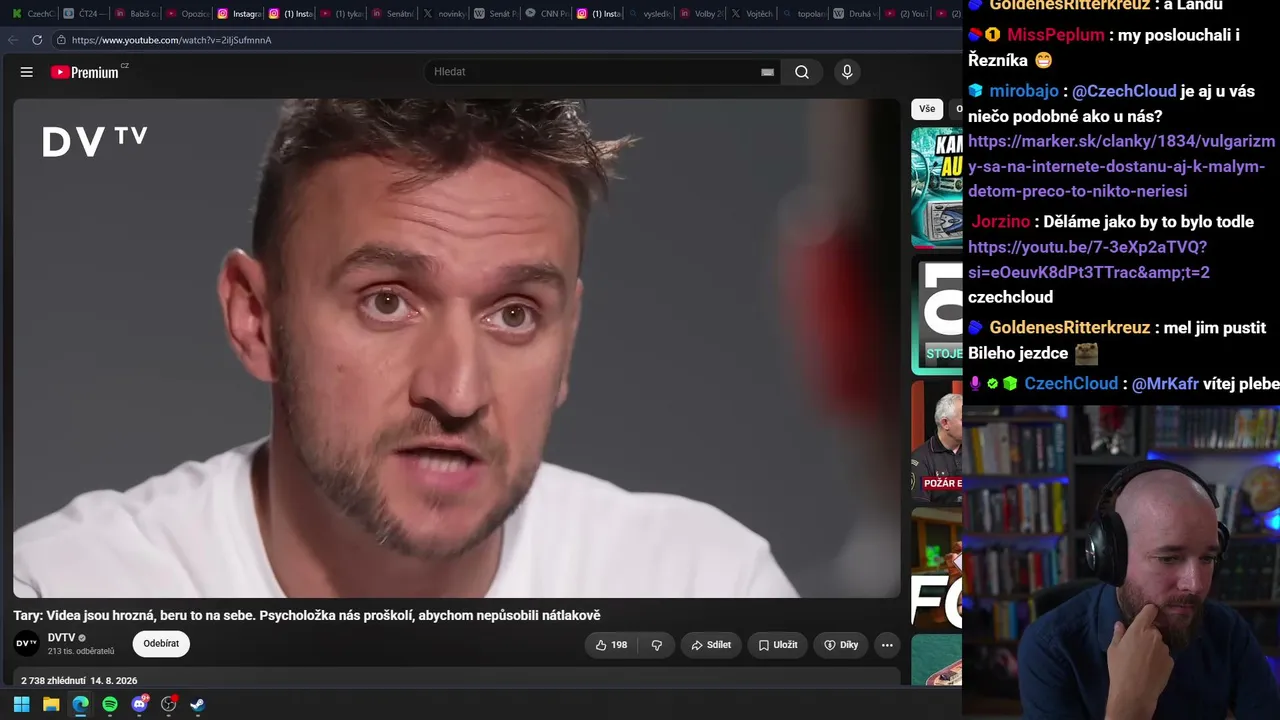Open File Explorer from the taskbar
Screen dimensions: 1280x720
pyautogui.click(x=51, y=704)
